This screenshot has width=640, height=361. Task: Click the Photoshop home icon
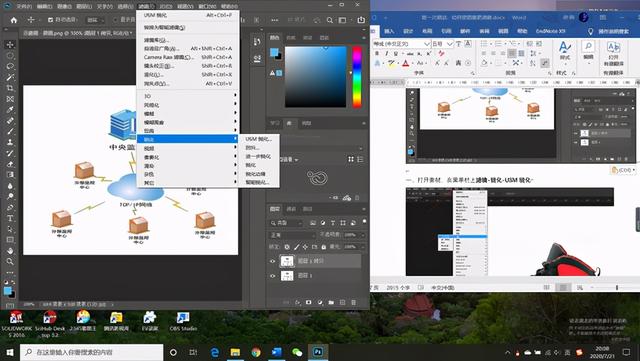pyautogui.click(x=14, y=20)
